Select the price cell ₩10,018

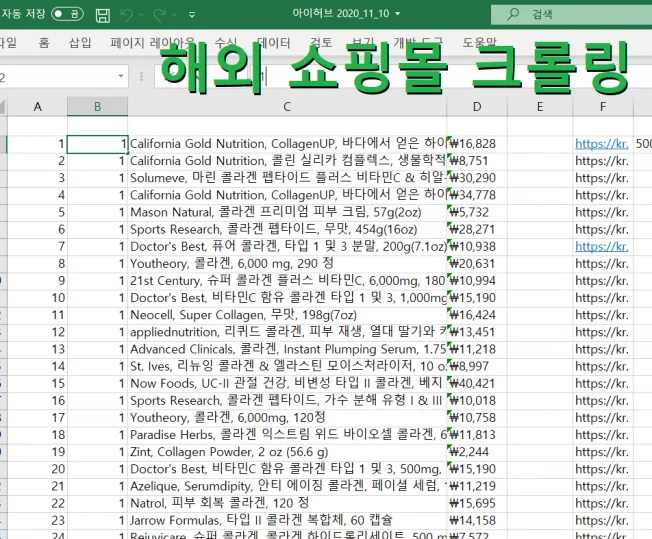[x=477, y=401]
